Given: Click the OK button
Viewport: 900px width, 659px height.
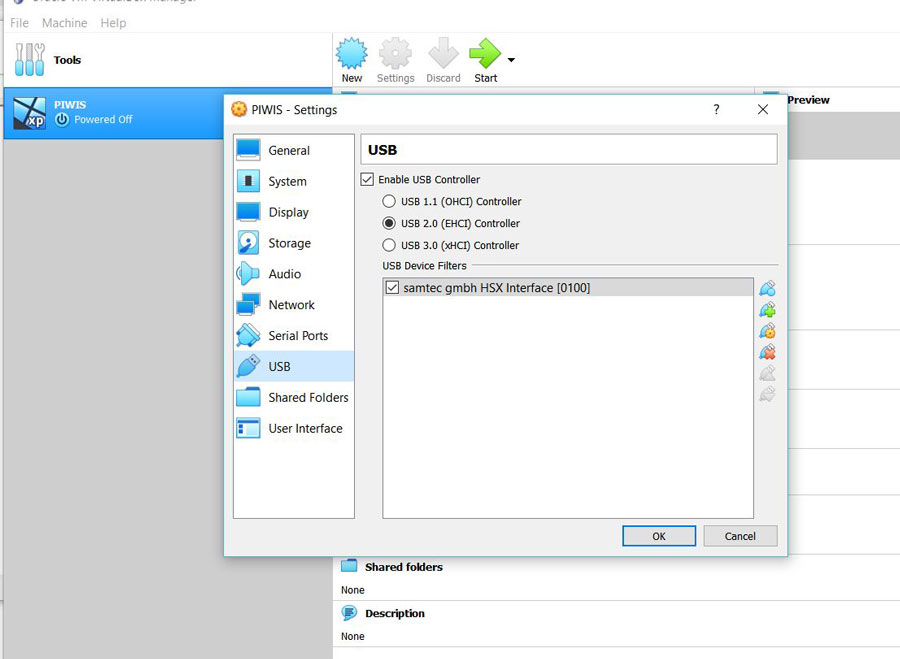Looking at the screenshot, I should click(658, 536).
